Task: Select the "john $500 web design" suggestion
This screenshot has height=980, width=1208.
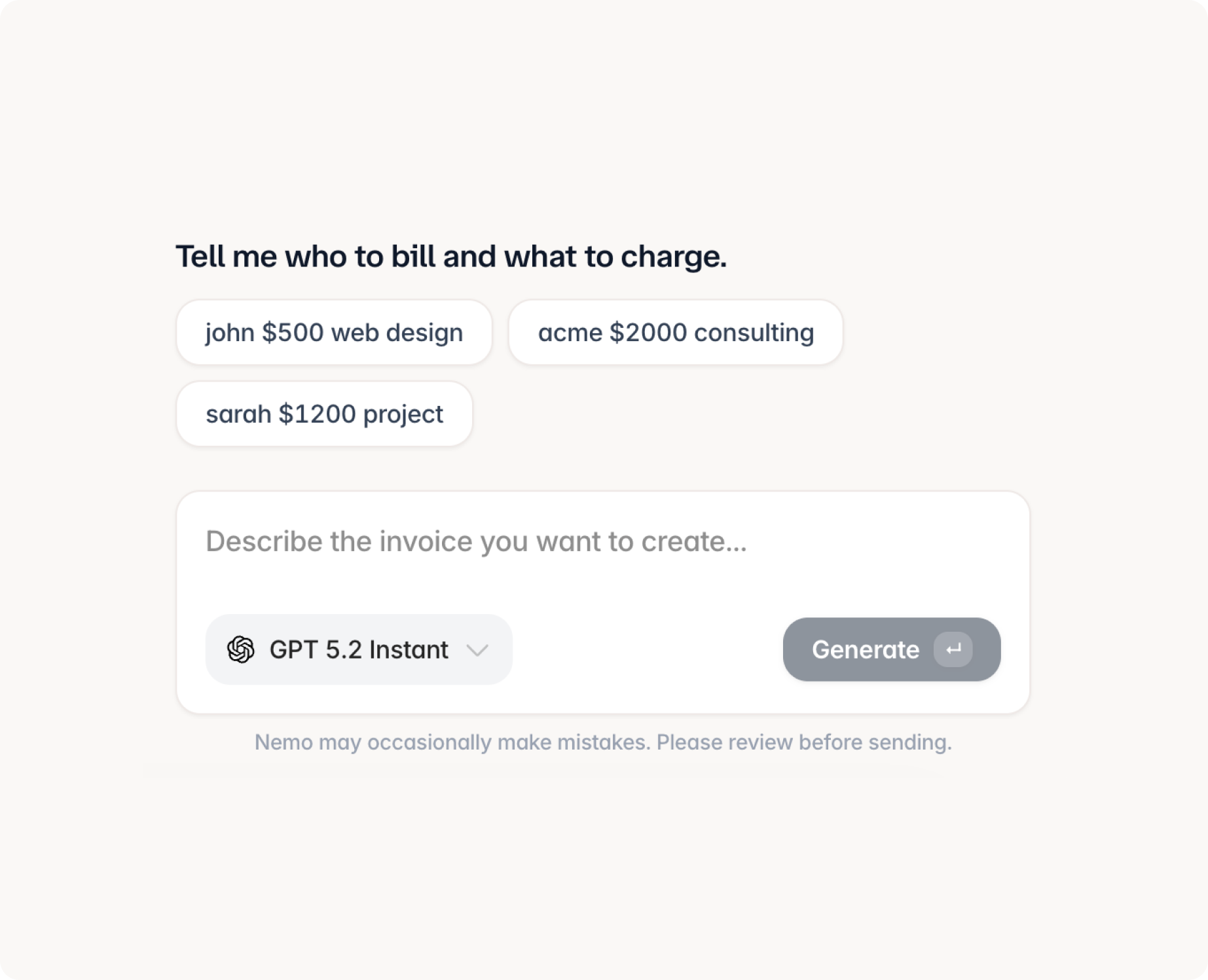Action: (334, 332)
